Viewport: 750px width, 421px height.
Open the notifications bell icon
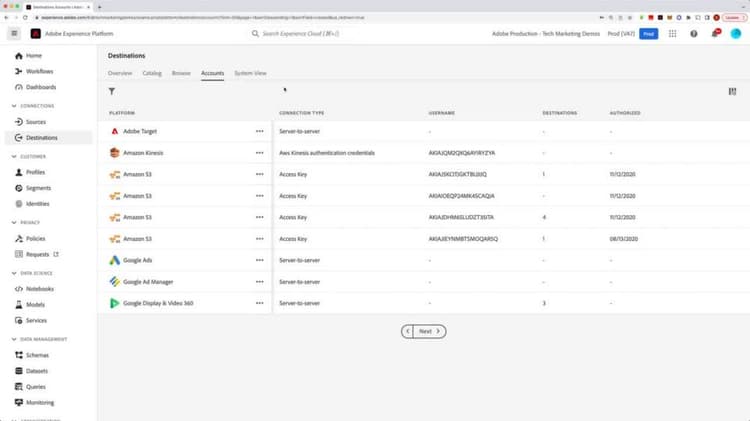pyautogui.click(x=715, y=33)
